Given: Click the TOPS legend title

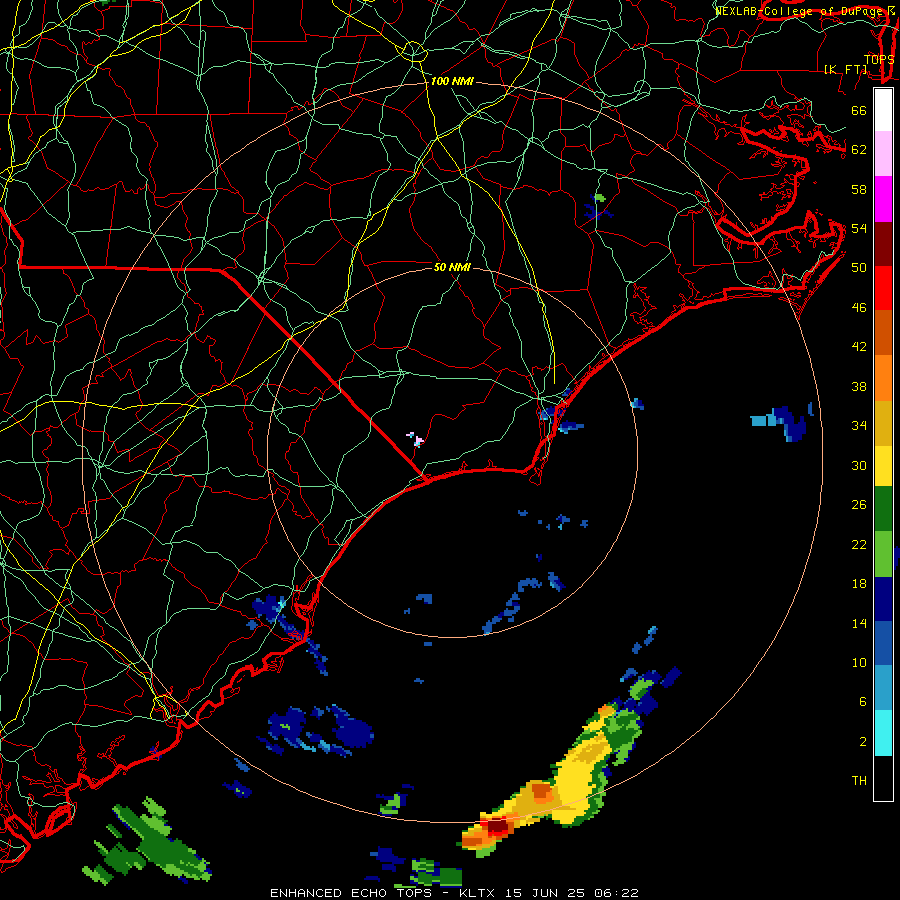Looking at the screenshot, I should [879, 59].
